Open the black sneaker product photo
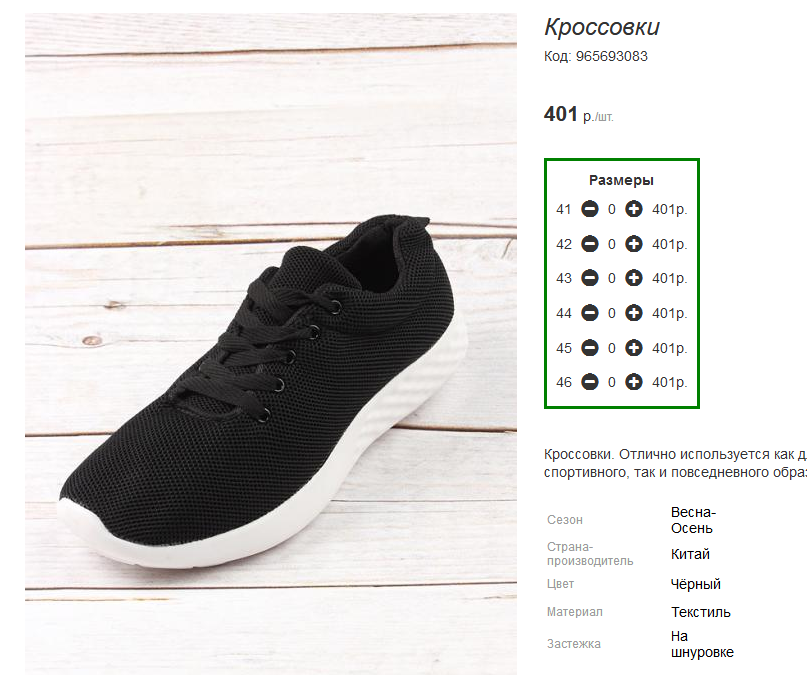Image resolution: width=807 pixels, height=675 pixels. click(x=271, y=344)
